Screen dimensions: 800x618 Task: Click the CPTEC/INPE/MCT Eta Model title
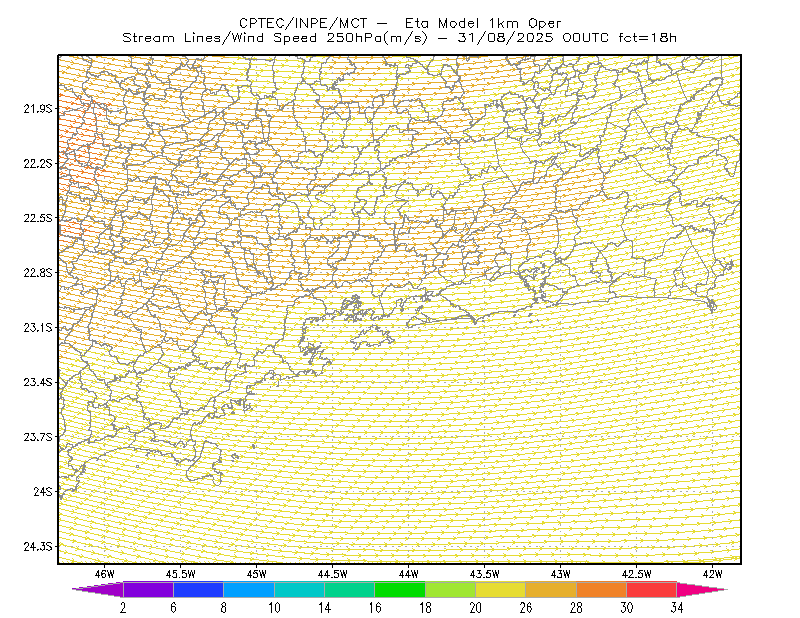click(x=400, y=23)
